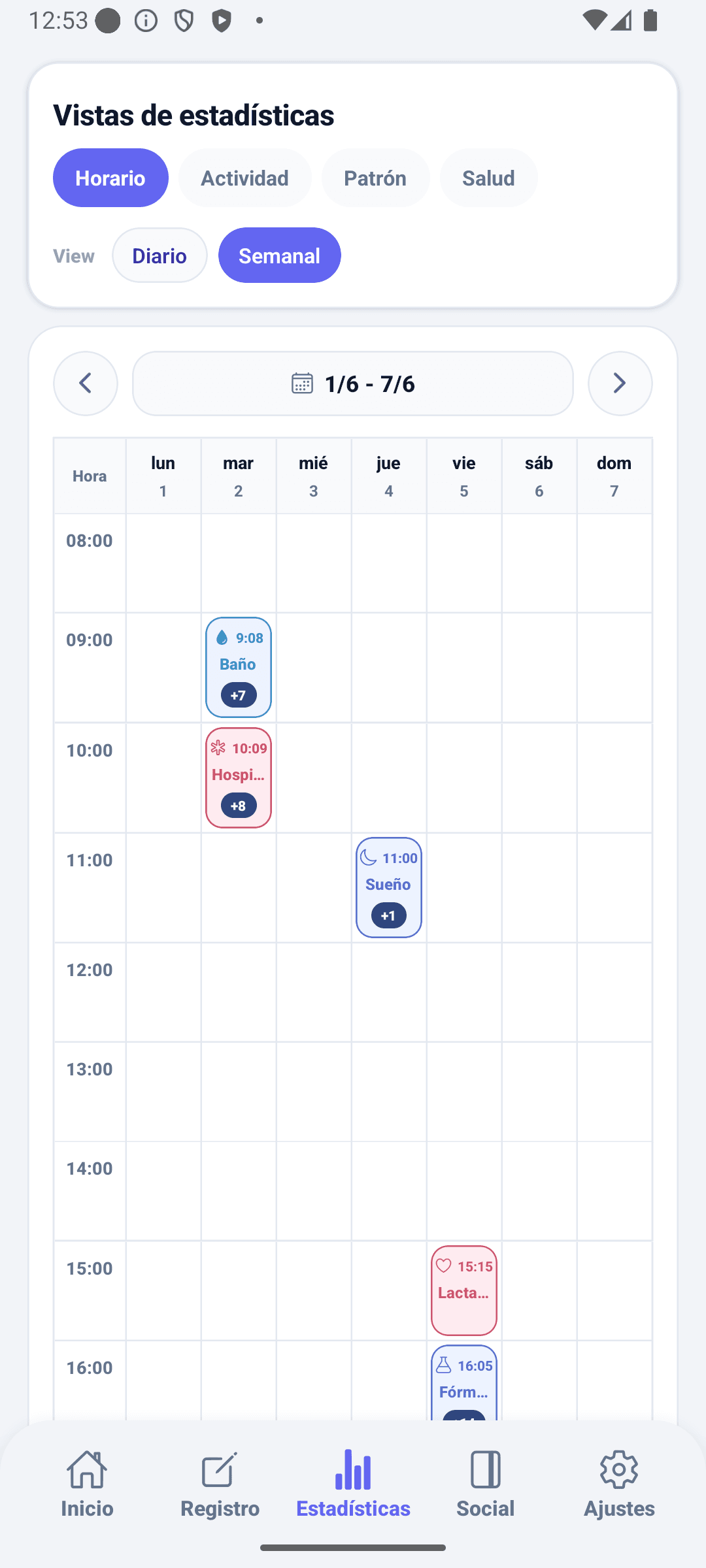Screen dimensions: 706x1568
Task: Open the Fórmula 16:05 event card
Action: coord(464,1382)
